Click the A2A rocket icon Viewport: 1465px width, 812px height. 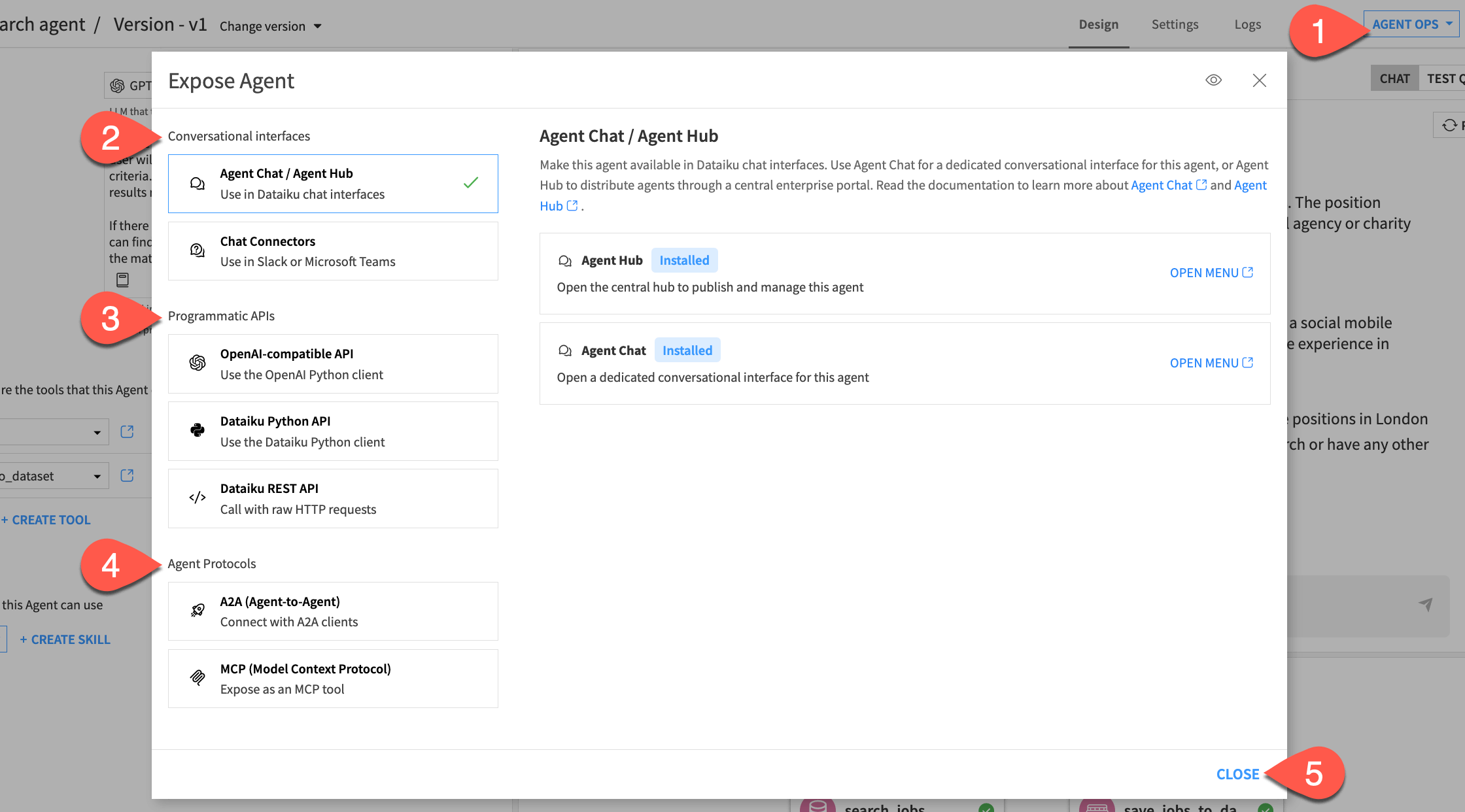tap(197, 611)
